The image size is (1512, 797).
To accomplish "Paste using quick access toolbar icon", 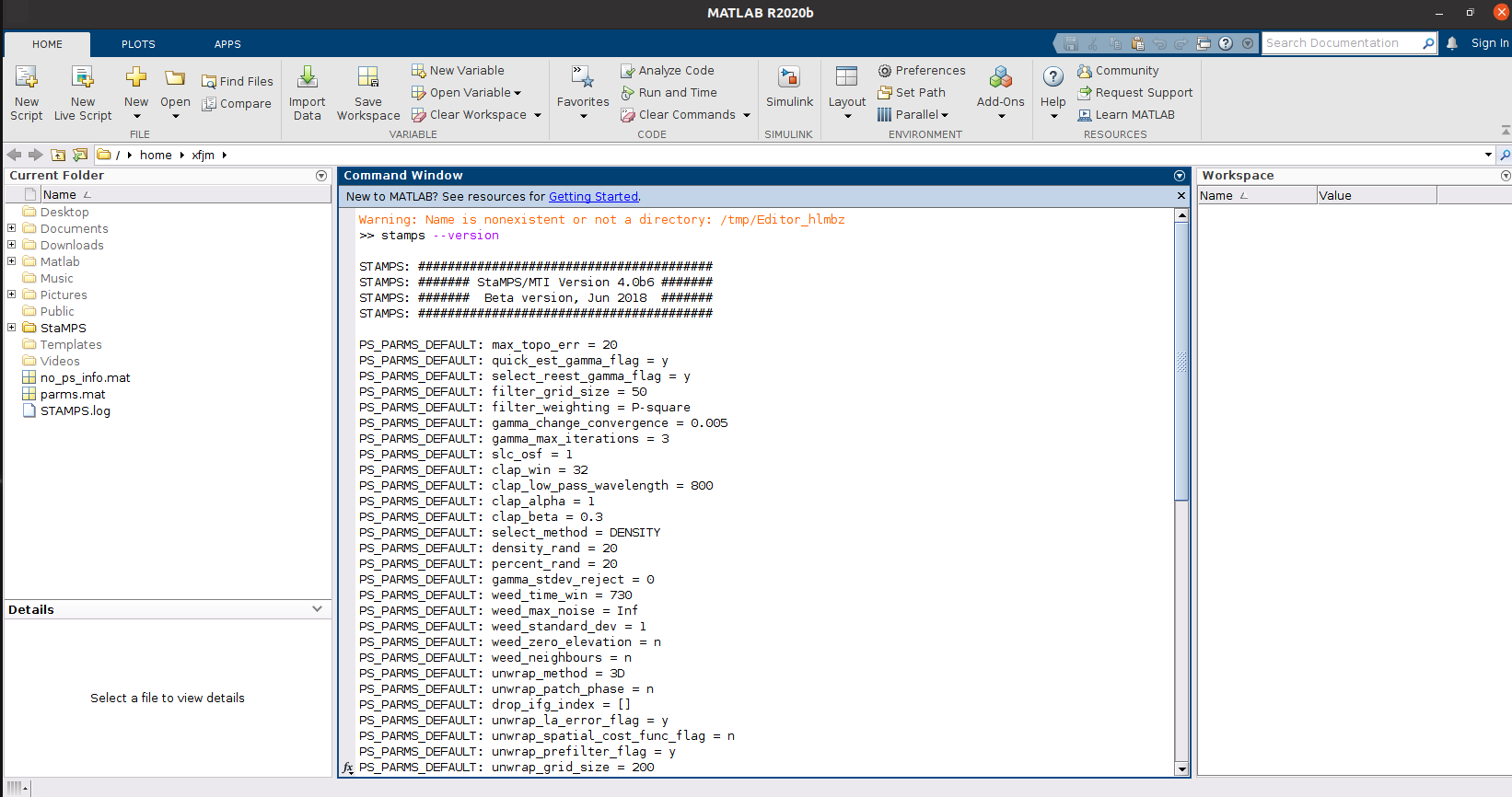I will click(1137, 43).
